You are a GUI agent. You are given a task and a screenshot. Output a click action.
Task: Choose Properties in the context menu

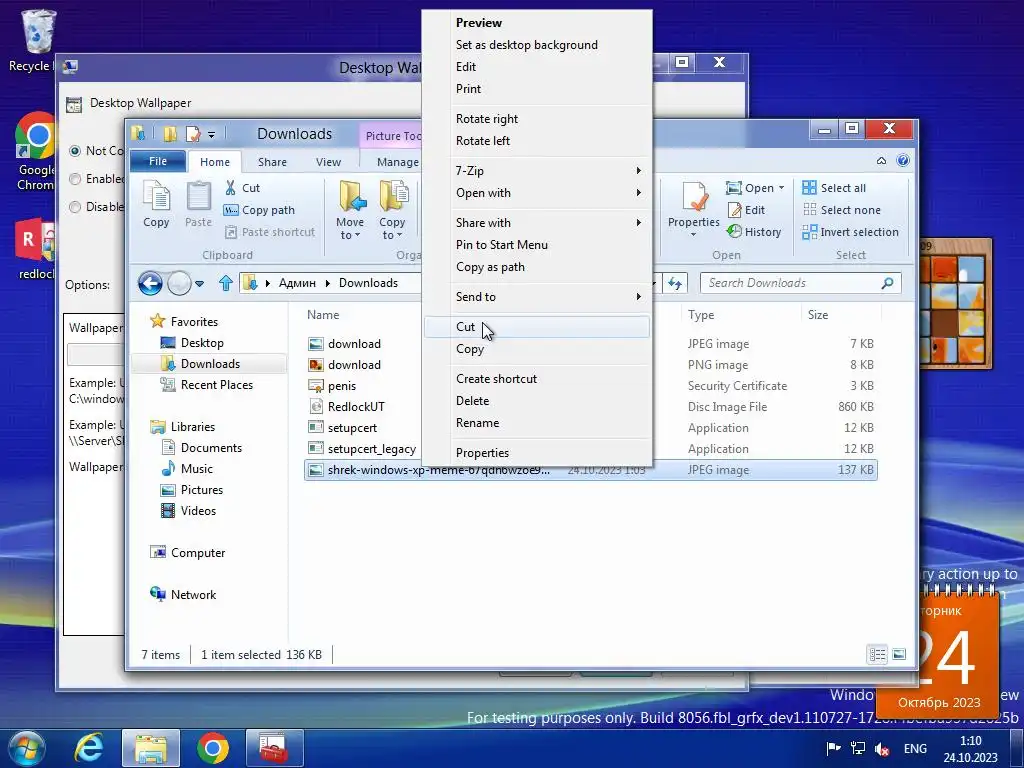point(537,453)
